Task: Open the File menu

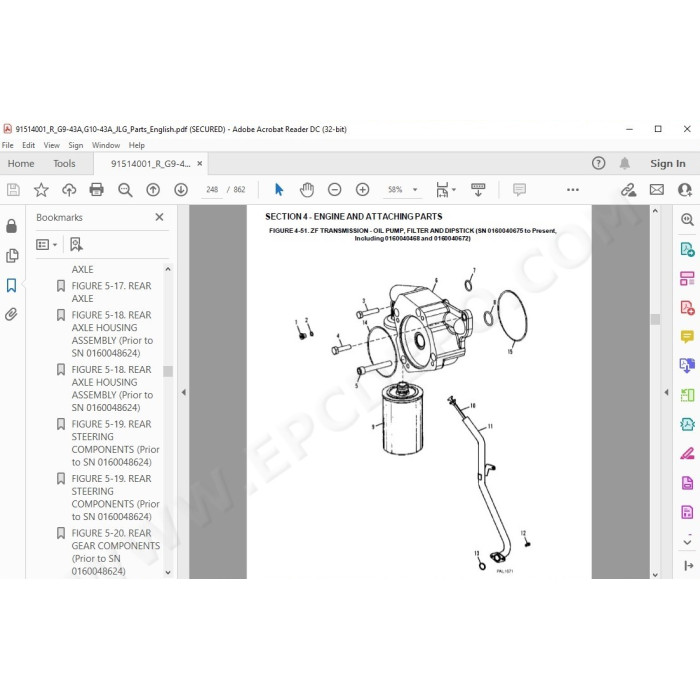Action: pos(8,145)
